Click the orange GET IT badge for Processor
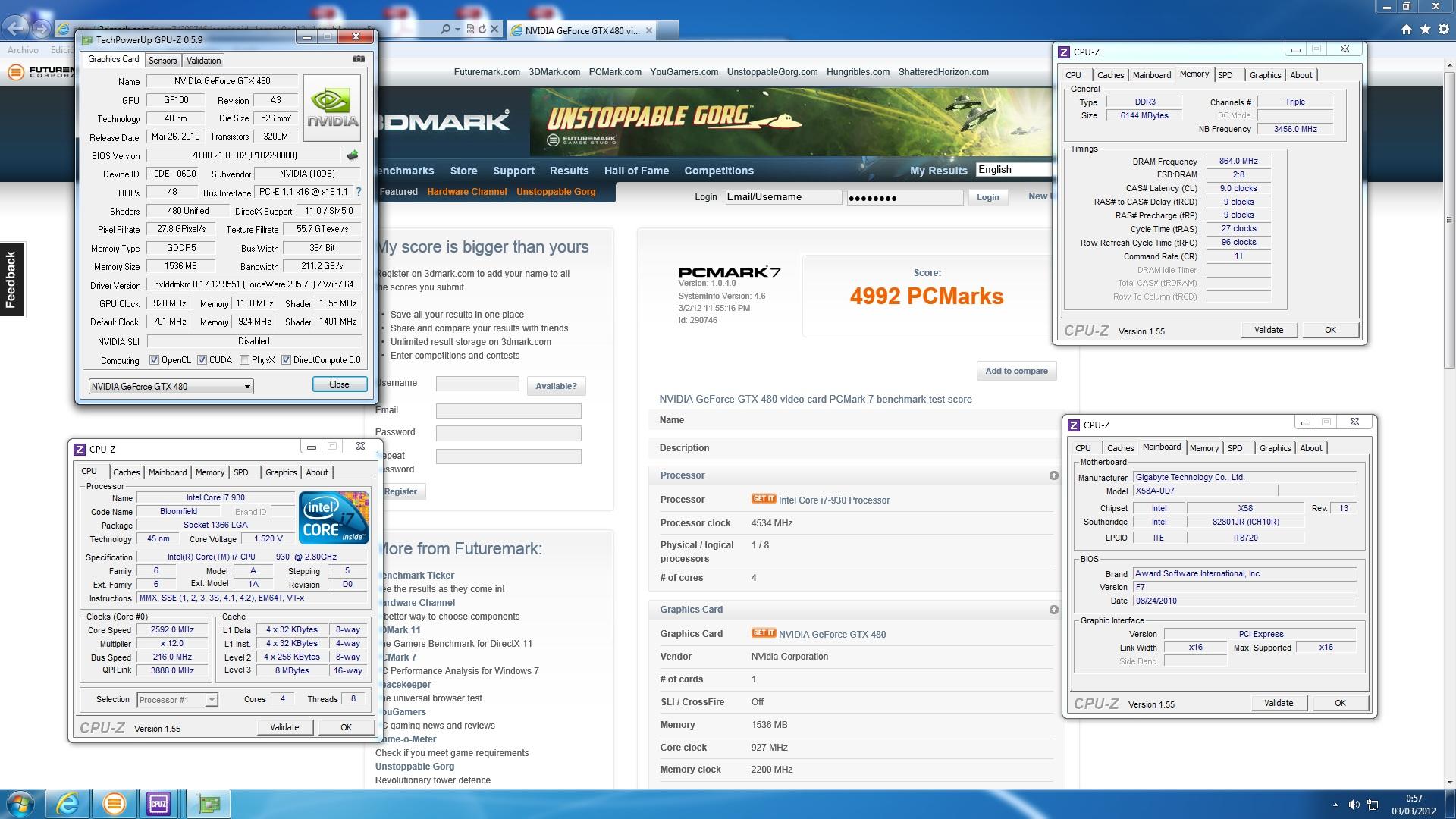Viewport: 1456px width, 819px height. [x=764, y=499]
